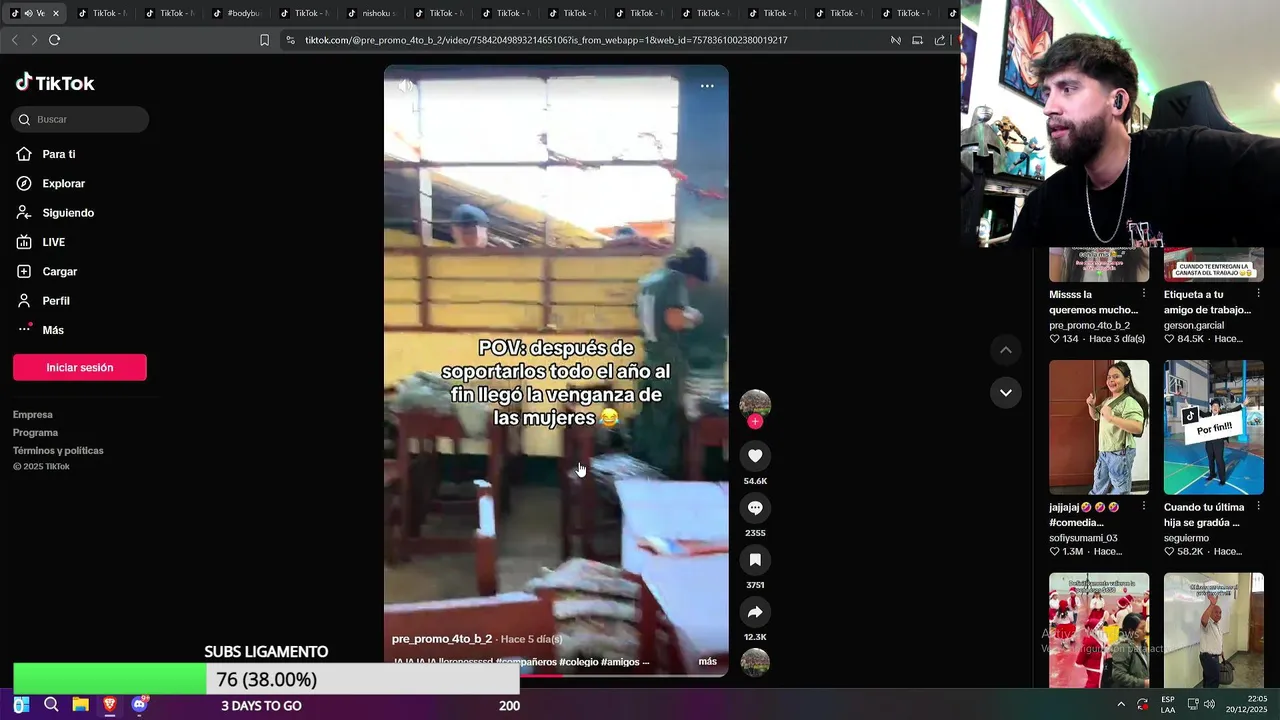Open the video three-dots options menu

[707, 86]
